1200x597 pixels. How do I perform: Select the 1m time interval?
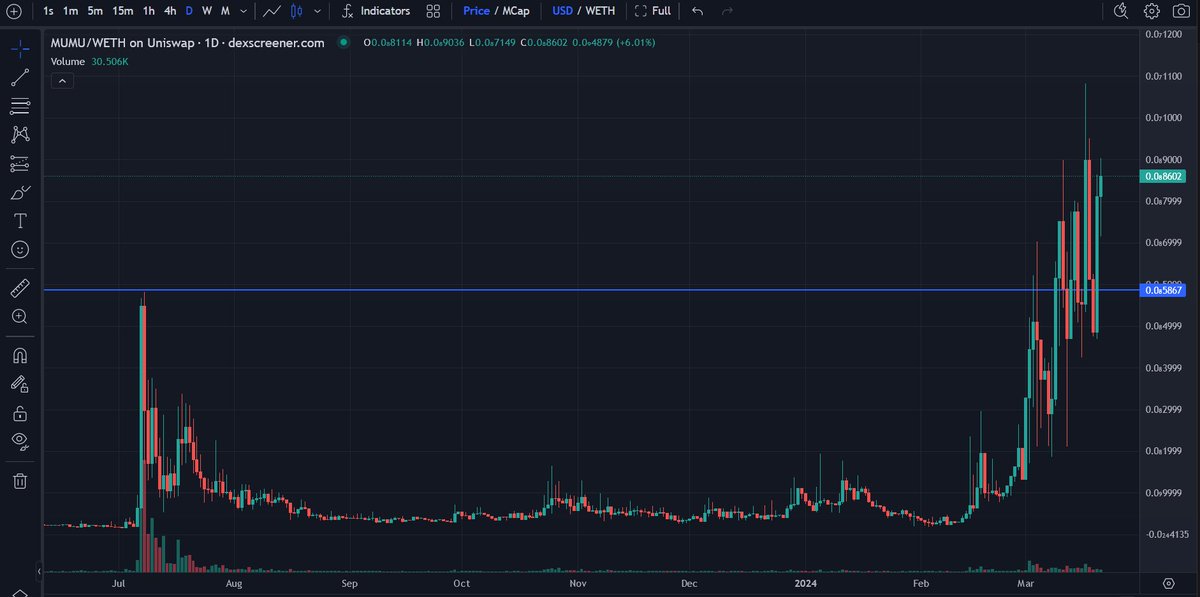[x=70, y=11]
